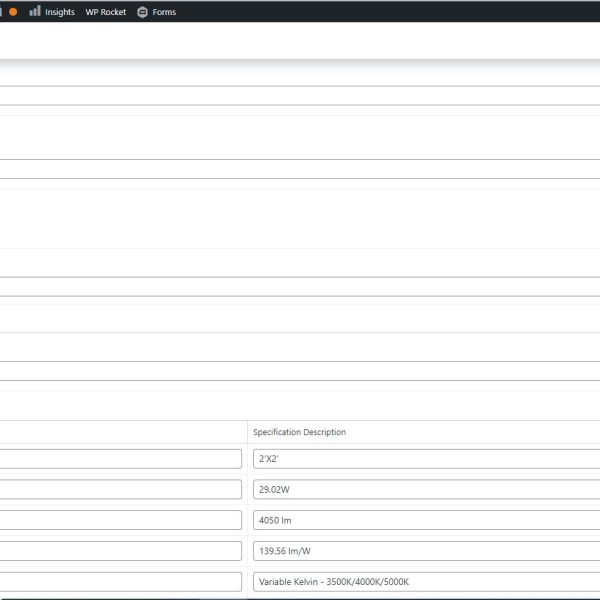Click the wide field just above specification table
Viewport: 600px width, 600px height.
(300, 371)
